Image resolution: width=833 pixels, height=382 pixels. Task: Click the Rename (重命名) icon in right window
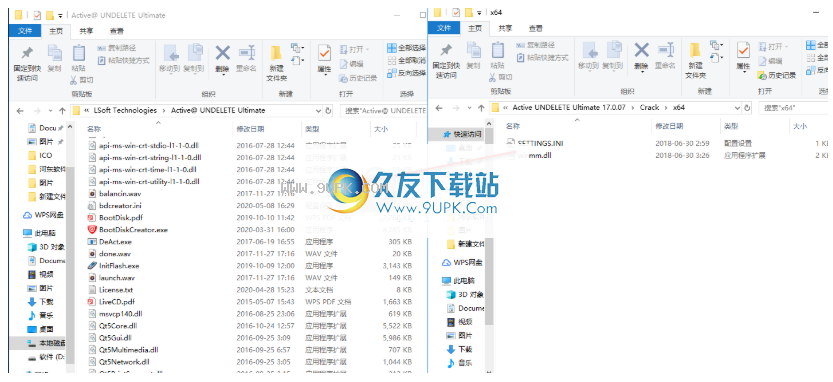pos(666,51)
